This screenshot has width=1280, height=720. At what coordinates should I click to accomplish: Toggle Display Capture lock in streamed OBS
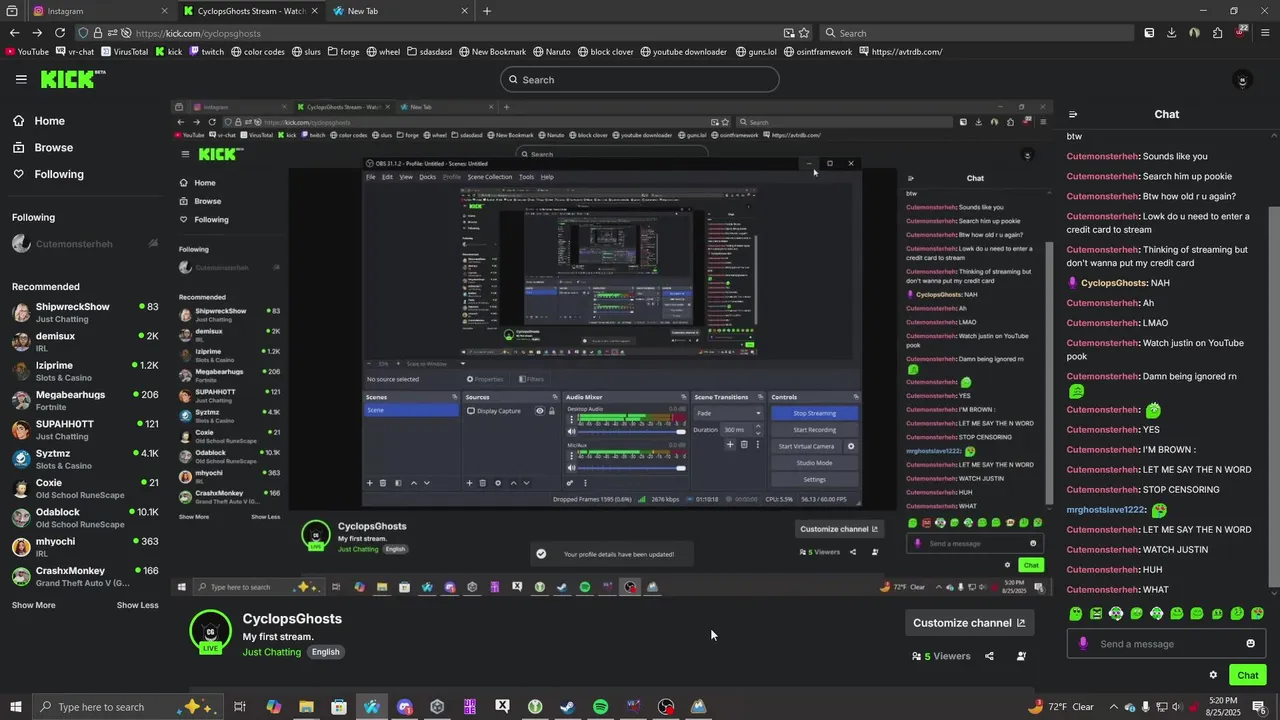552,411
